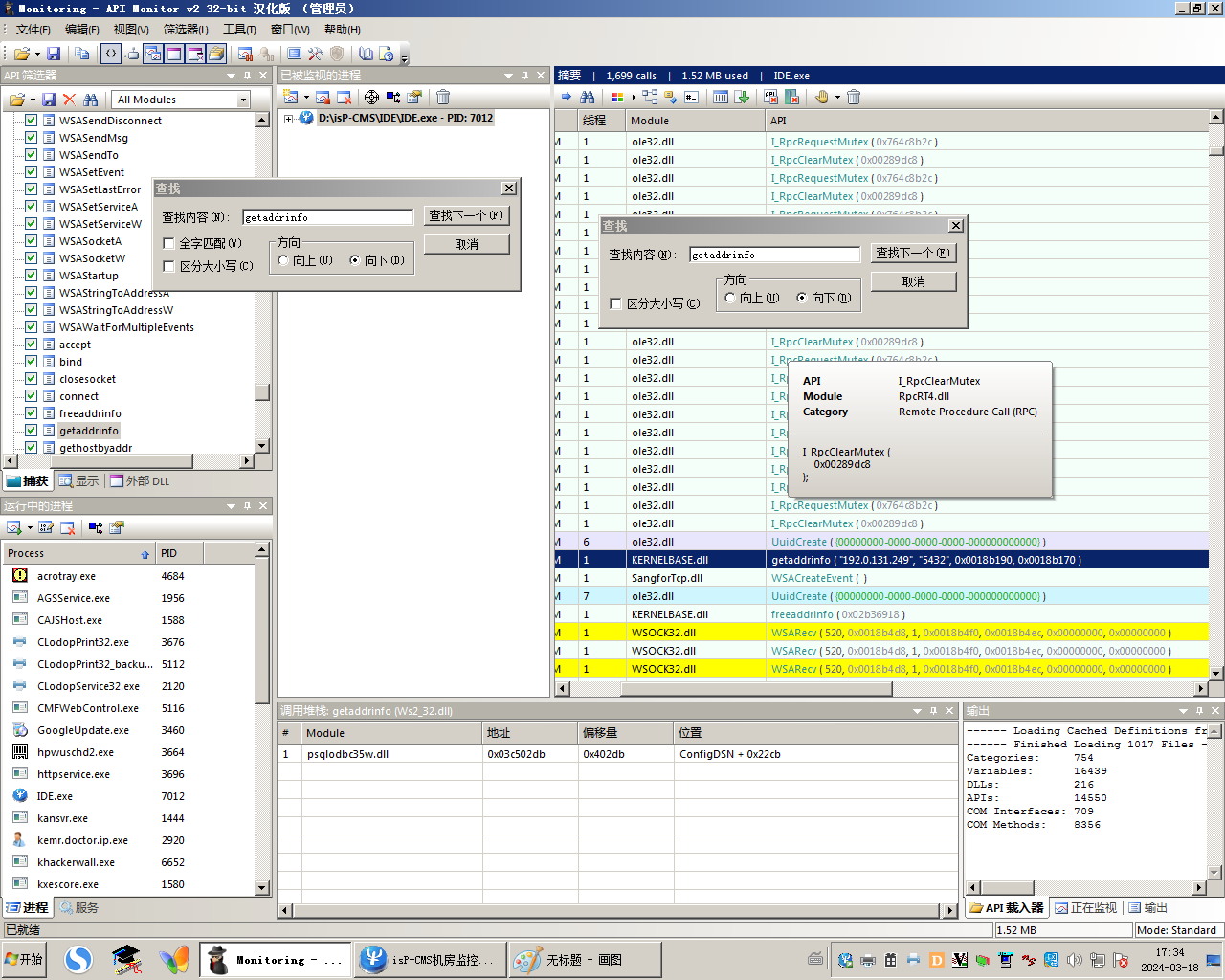This screenshot has width=1225, height=980.
Task: Open call stack panel dropdown arrow
Action: 916,711
